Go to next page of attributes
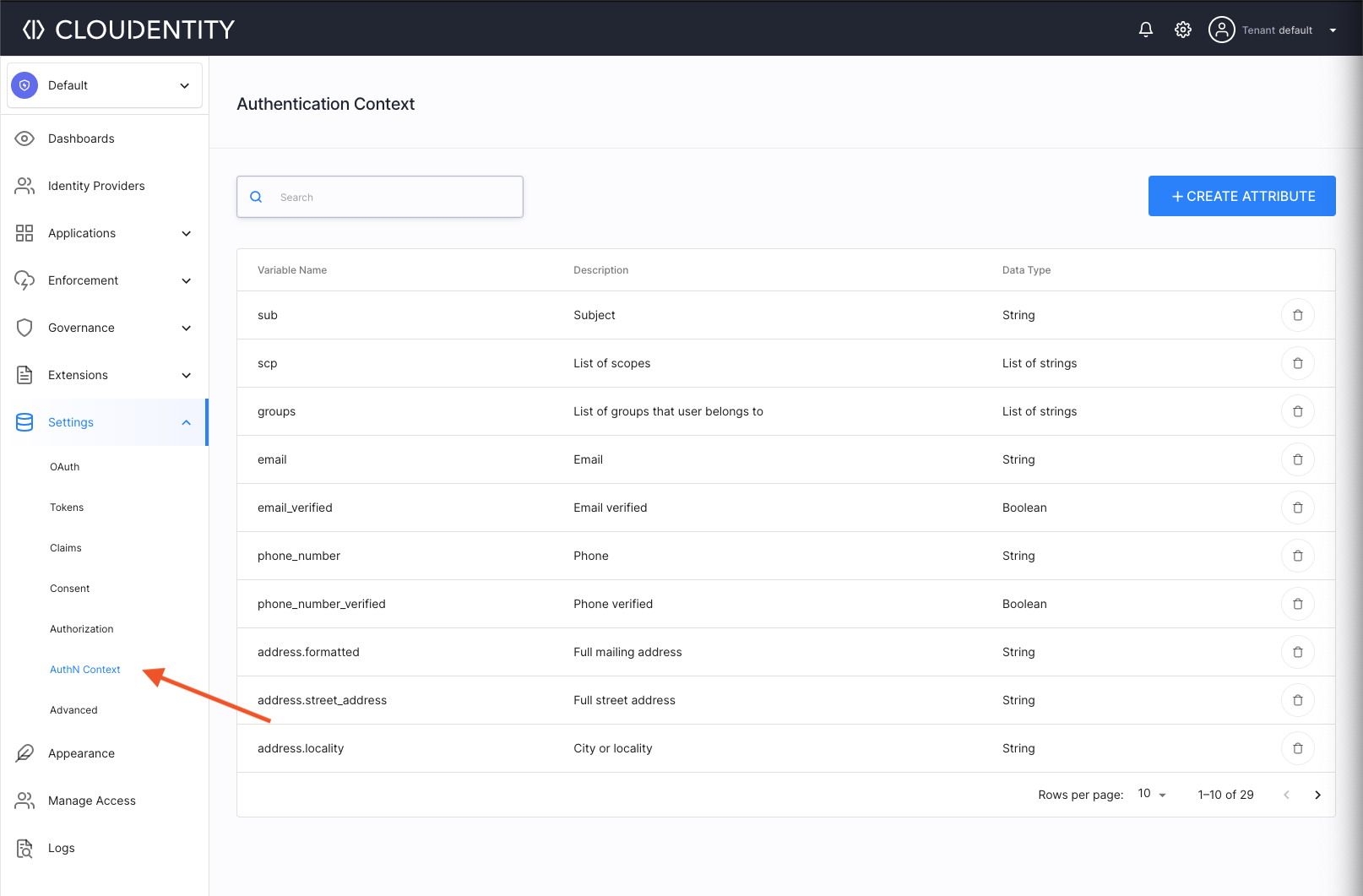 click(x=1317, y=795)
